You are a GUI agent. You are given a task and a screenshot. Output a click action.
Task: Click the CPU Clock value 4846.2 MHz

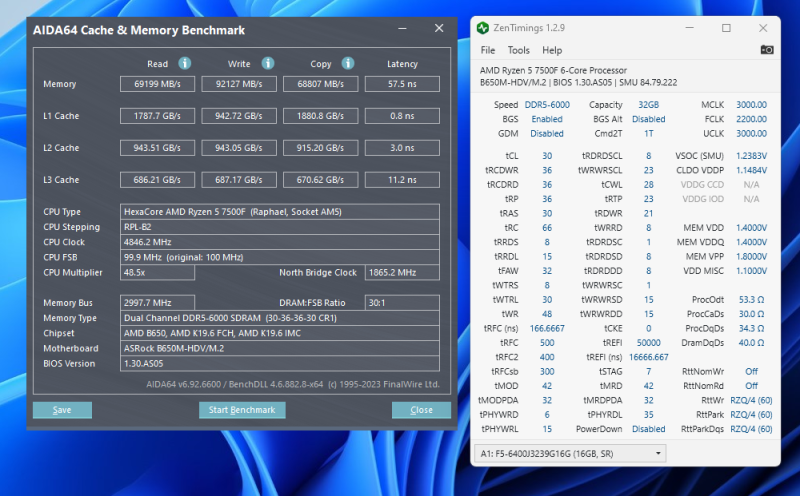[280, 242]
